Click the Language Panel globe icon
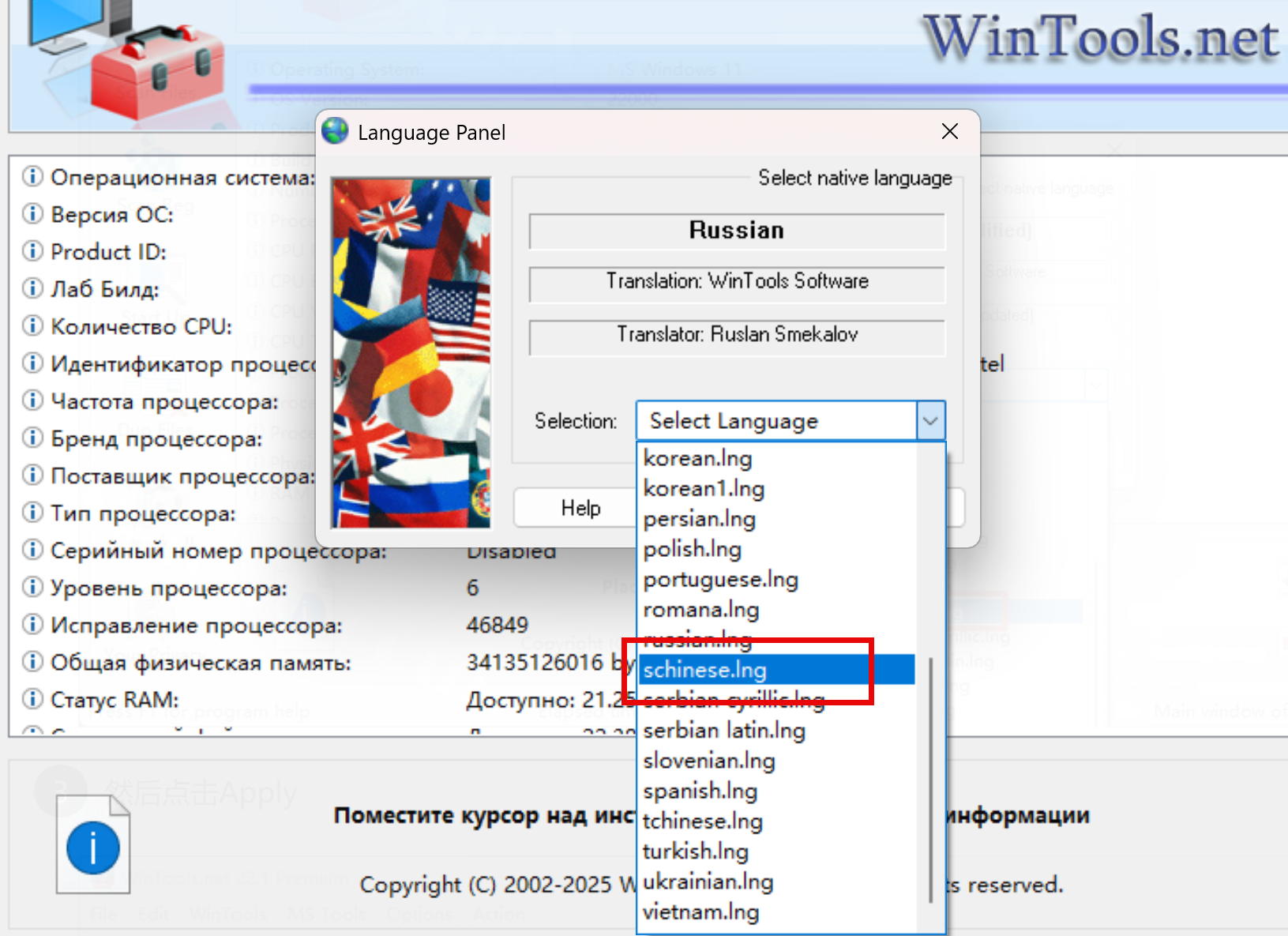Viewport: 1288px width, 936px height. [x=335, y=131]
